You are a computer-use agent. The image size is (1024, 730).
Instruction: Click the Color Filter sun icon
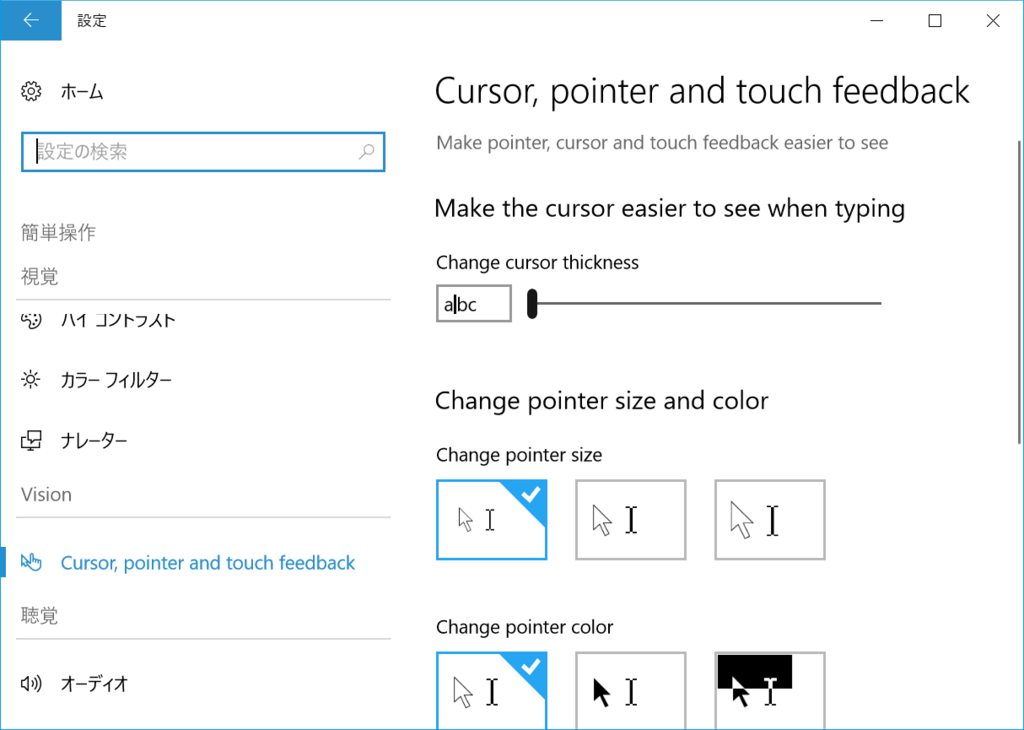[x=31, y=380]
